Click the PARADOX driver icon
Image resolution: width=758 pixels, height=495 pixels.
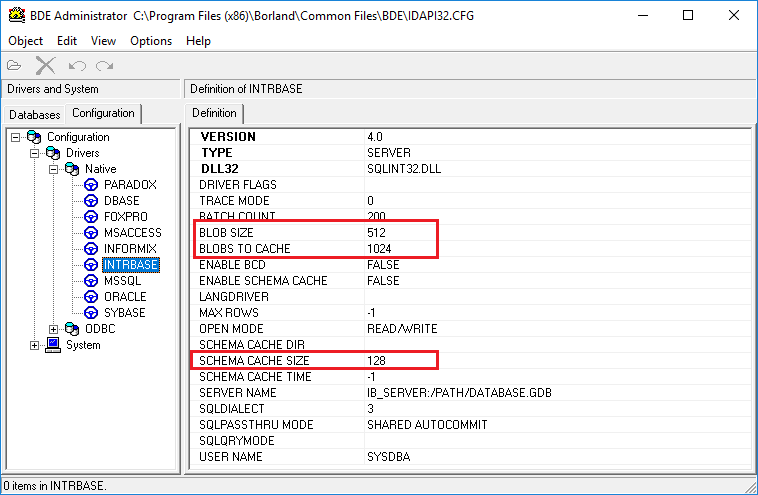pos(91,185)
